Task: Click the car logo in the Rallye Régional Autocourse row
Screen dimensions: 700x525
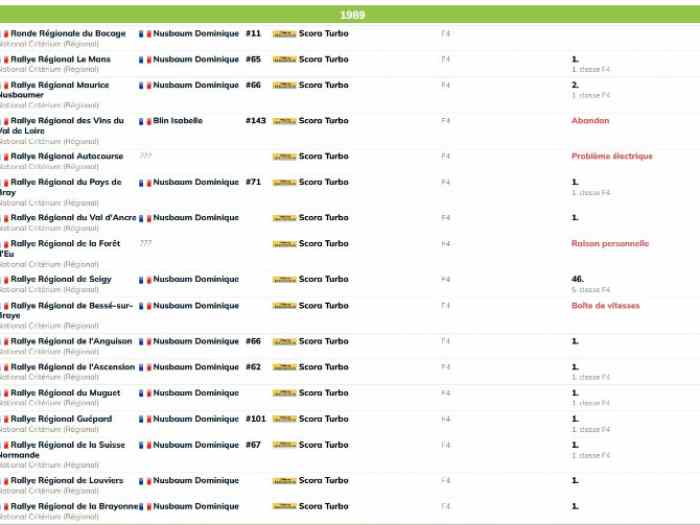Action: [x=284, y=157]
